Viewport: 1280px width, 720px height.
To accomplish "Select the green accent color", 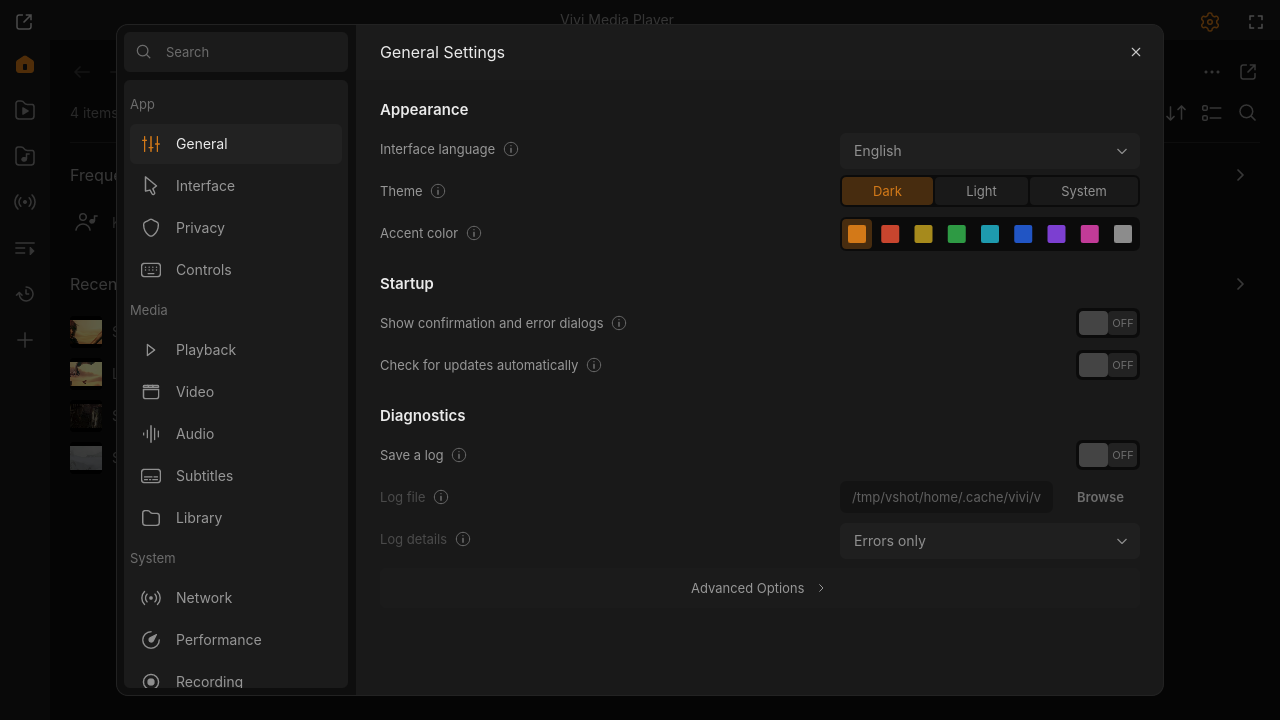I will 957,234.
